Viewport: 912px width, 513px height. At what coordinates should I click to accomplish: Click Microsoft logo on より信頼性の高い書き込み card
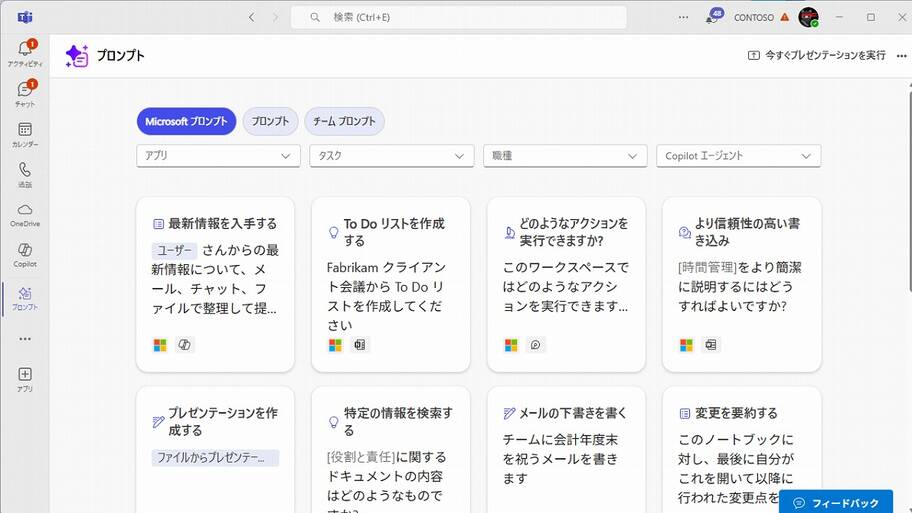coord(686,345)
